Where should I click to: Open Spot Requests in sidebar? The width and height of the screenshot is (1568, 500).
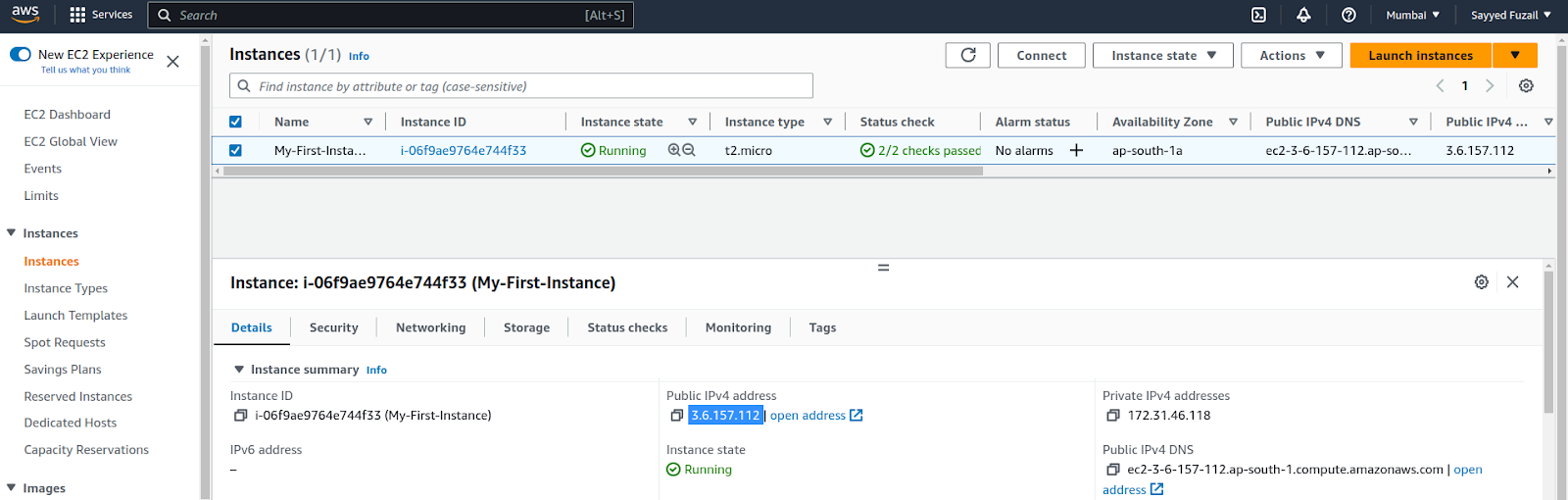pyautogui.click(x=65, y=342)
